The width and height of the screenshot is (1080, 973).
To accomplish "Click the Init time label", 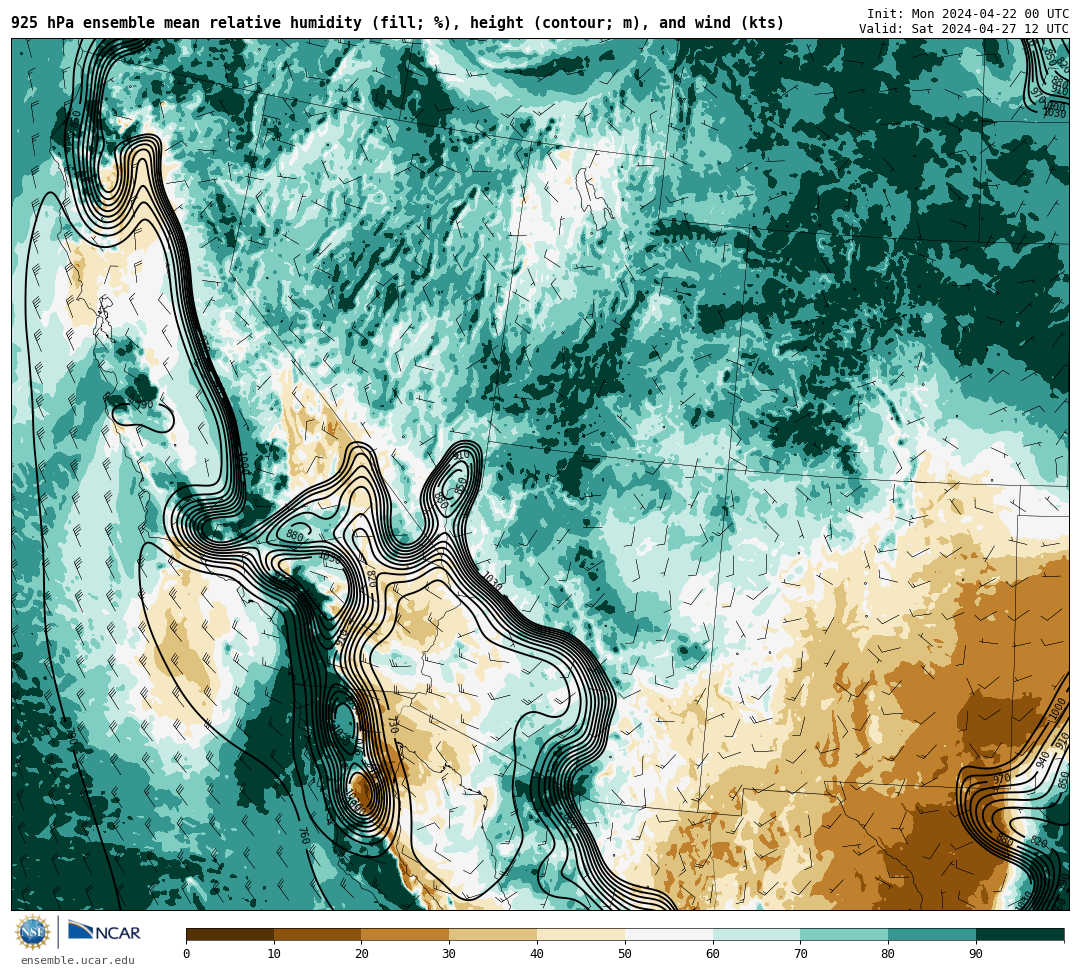I will (x=968, y=14).
